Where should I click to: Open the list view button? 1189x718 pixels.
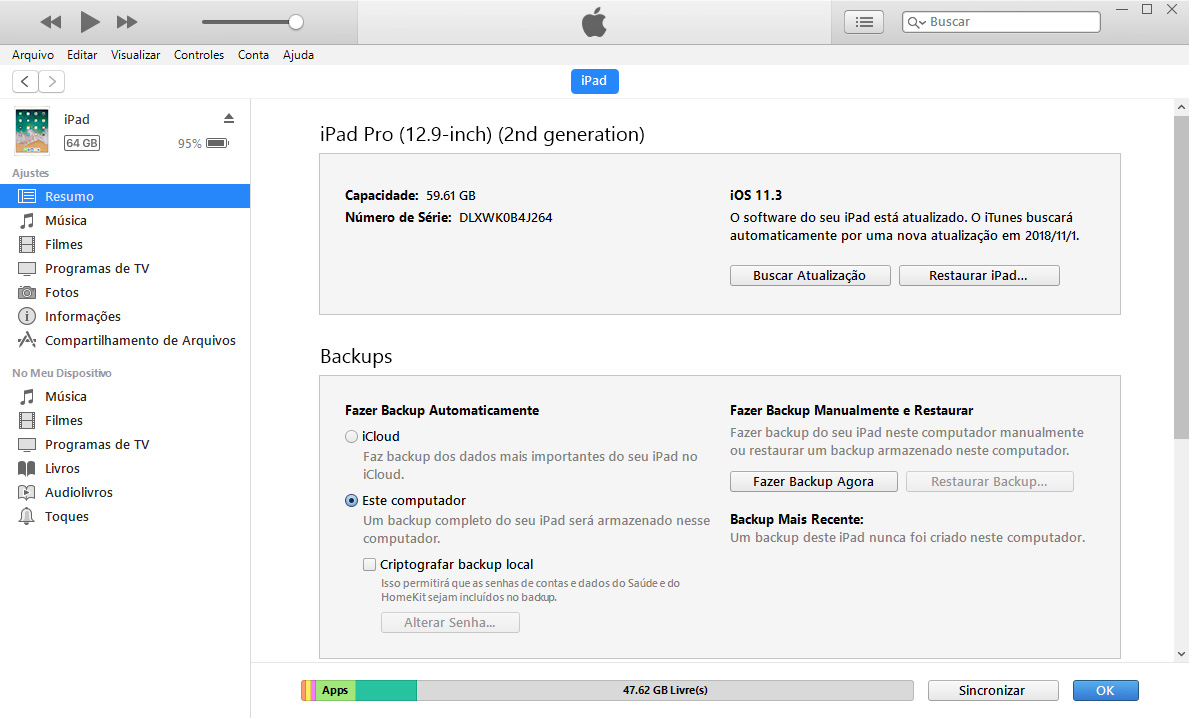(x=864, y=22)
